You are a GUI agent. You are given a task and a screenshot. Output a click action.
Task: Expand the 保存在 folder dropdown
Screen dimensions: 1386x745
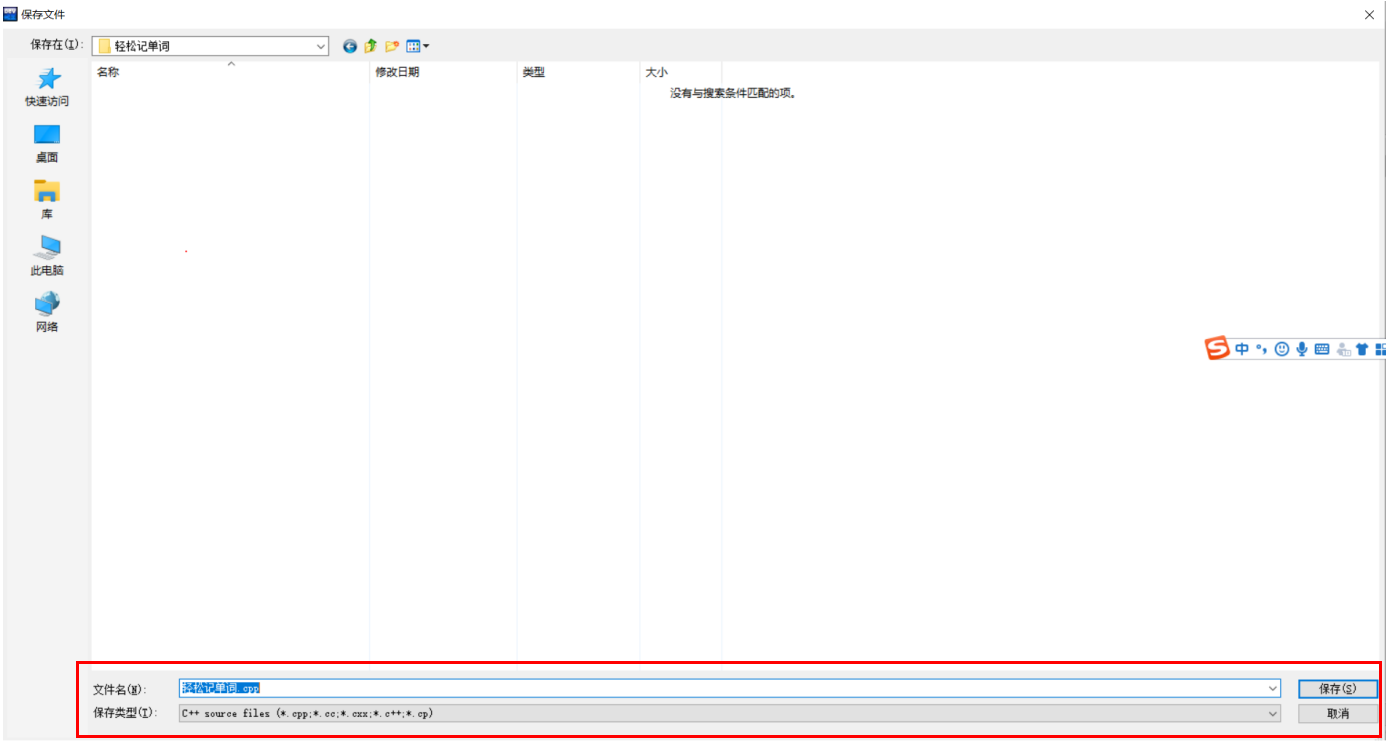click(x=321, y=46)
